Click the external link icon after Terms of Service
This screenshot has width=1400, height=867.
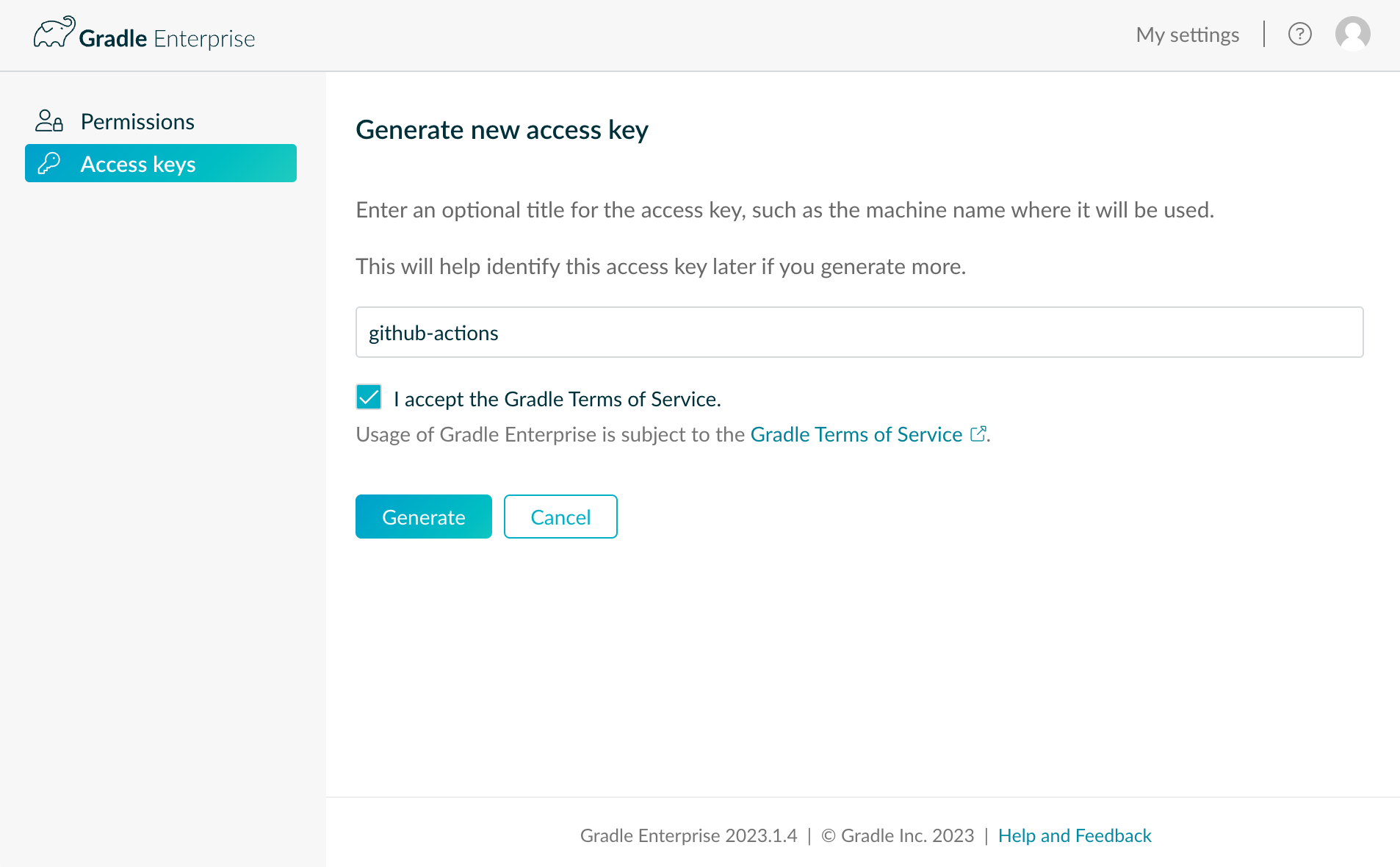coord(978,434)
